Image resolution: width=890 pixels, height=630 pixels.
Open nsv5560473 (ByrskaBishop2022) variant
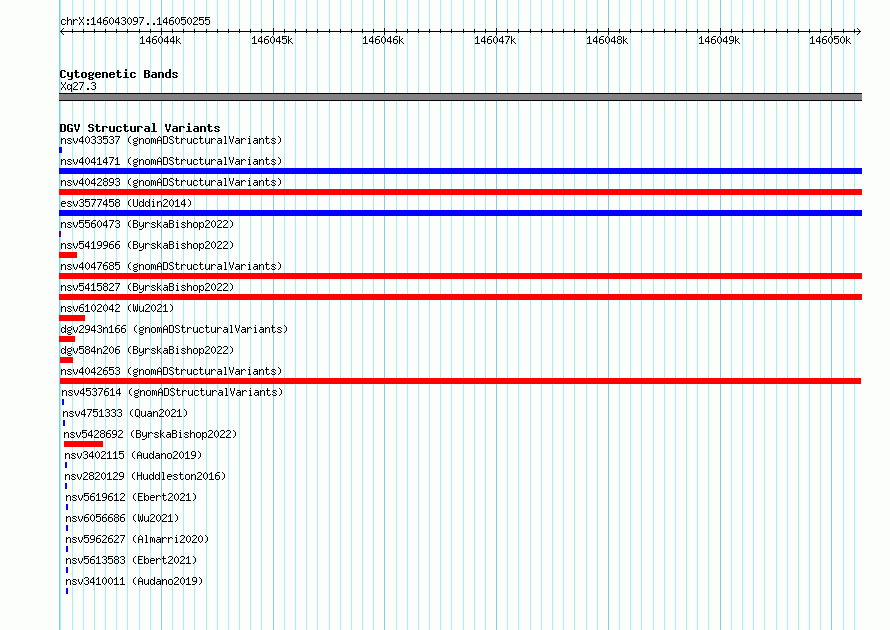pos(147,224)
